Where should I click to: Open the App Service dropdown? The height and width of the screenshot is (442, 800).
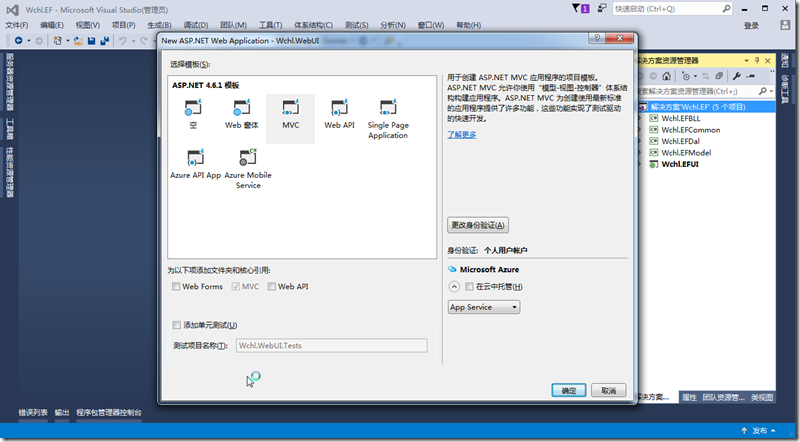tap(484, 307)
